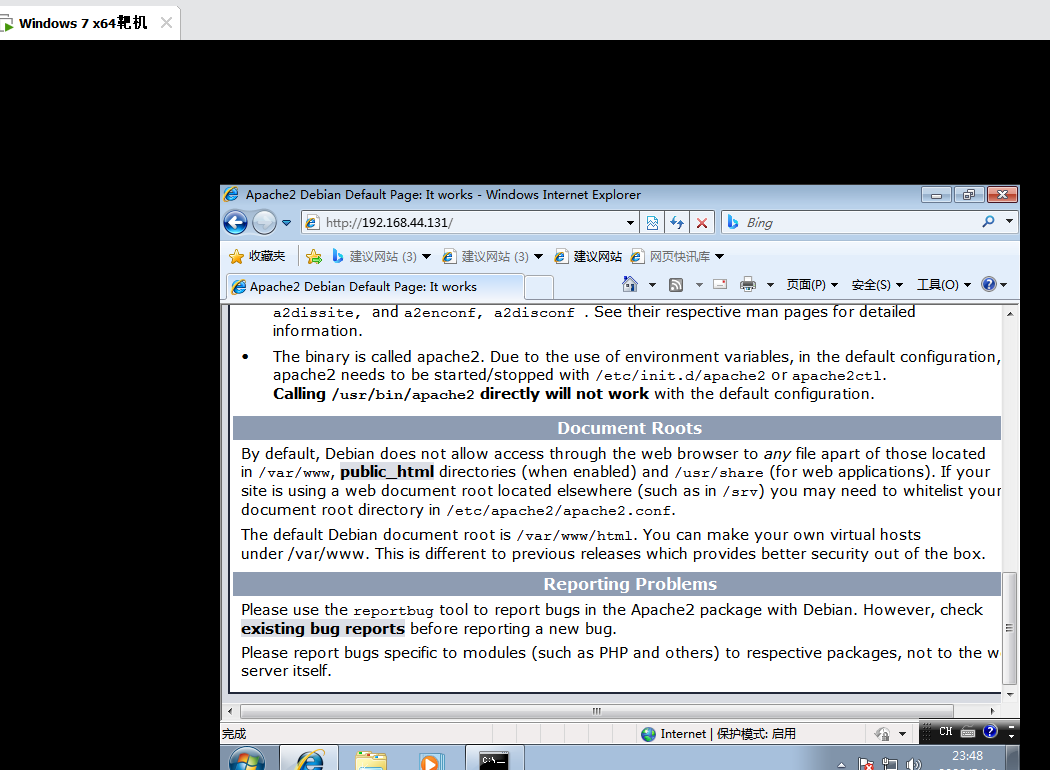The height and width of the screenshot is (770, 1050).
Task: Expand 网页快讯库 dropdown arrow
Action: (x=720, y=256)
